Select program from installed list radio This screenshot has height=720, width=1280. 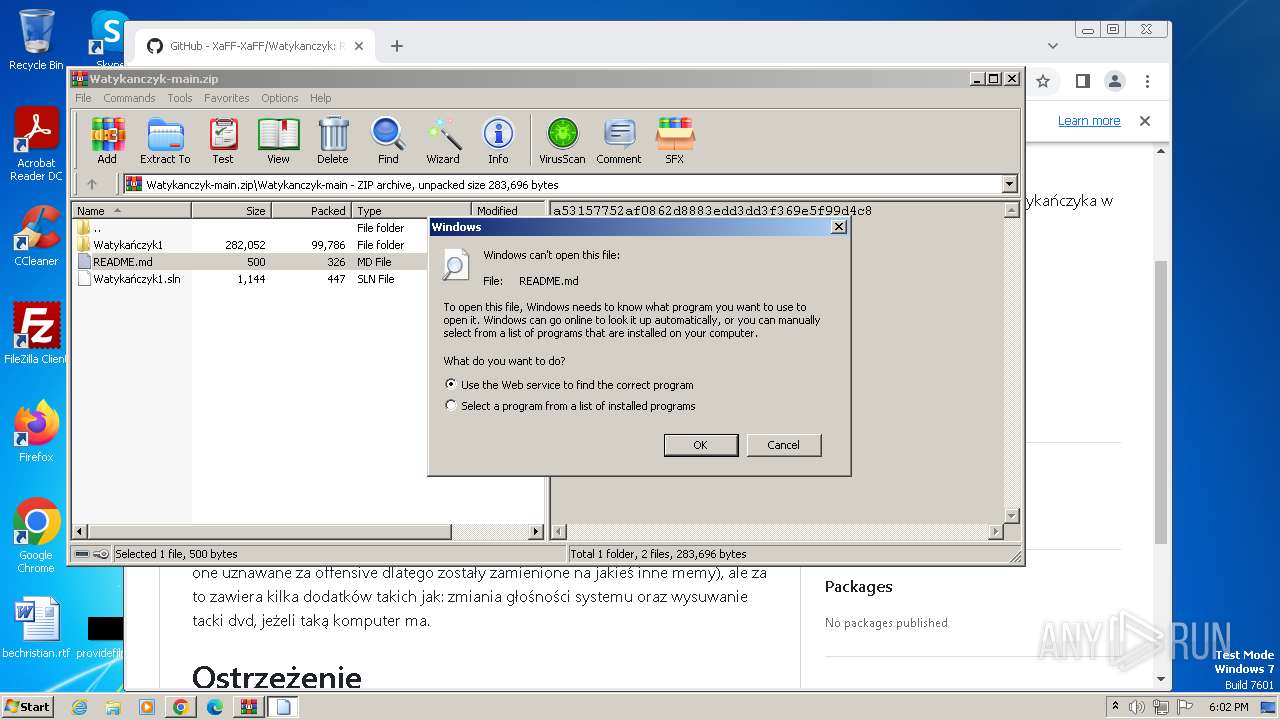[451, 406]
